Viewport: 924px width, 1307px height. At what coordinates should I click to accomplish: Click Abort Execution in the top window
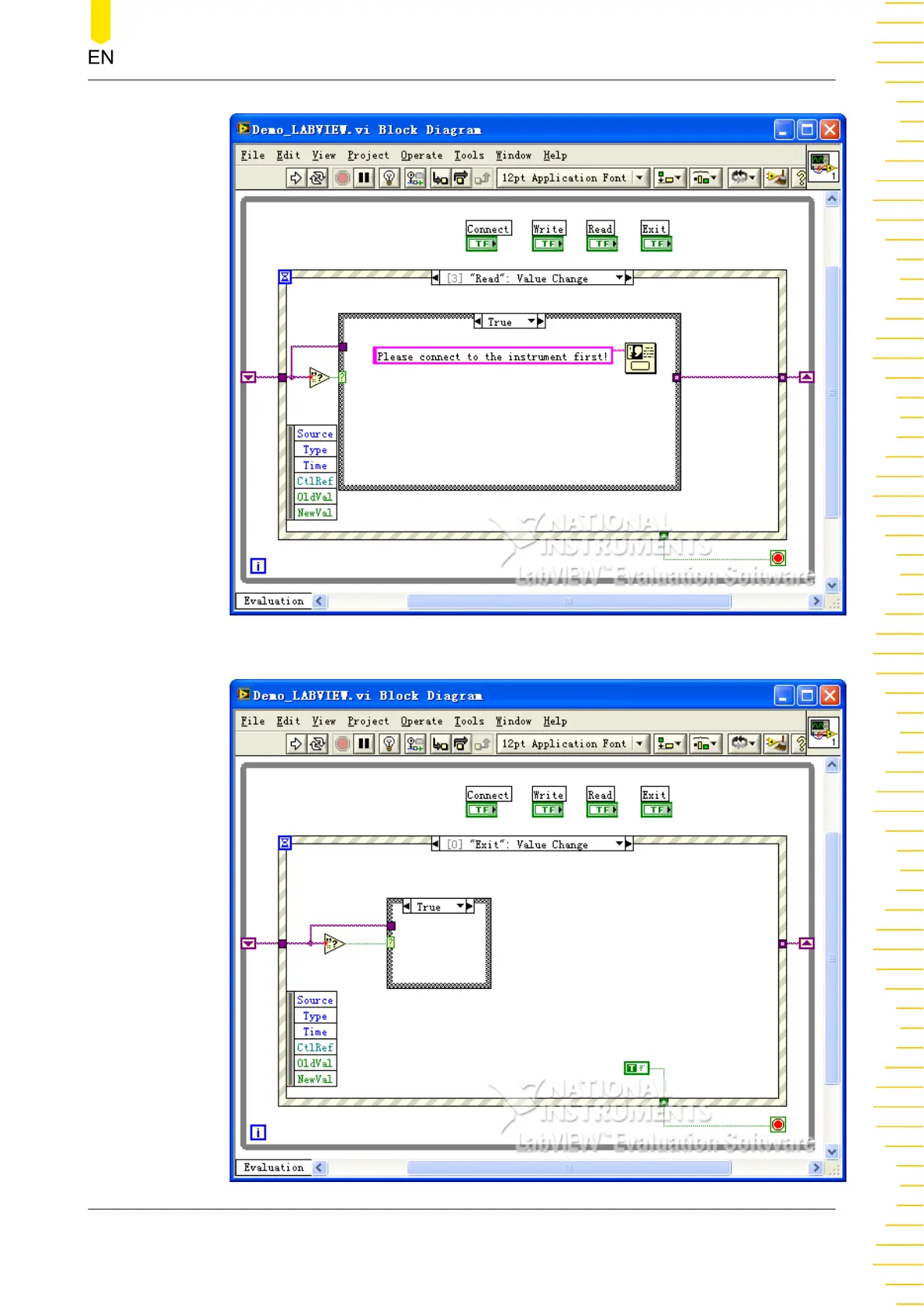[342, 178]
